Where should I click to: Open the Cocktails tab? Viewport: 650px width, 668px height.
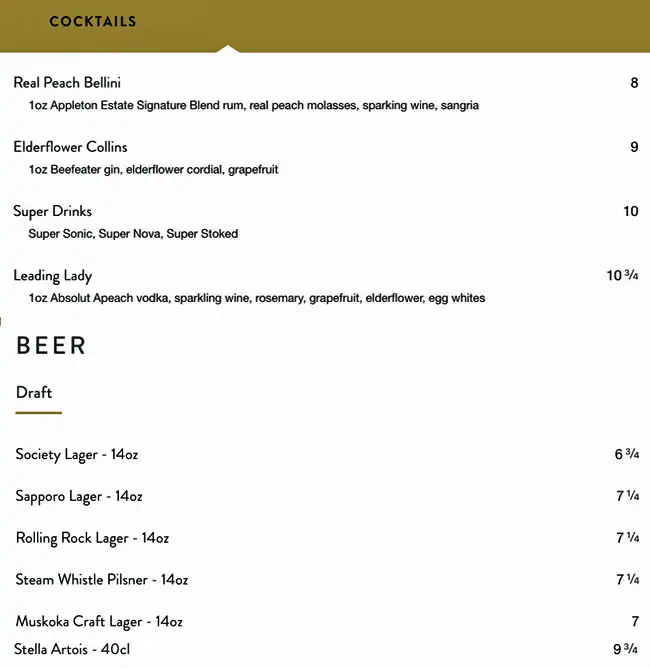coord(92,21)
